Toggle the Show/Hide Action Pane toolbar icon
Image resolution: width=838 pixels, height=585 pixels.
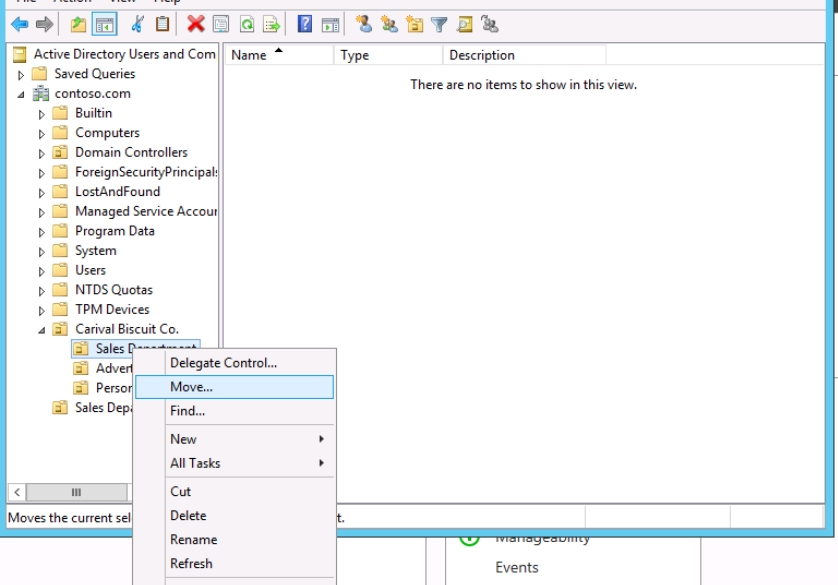coord(330,24)
